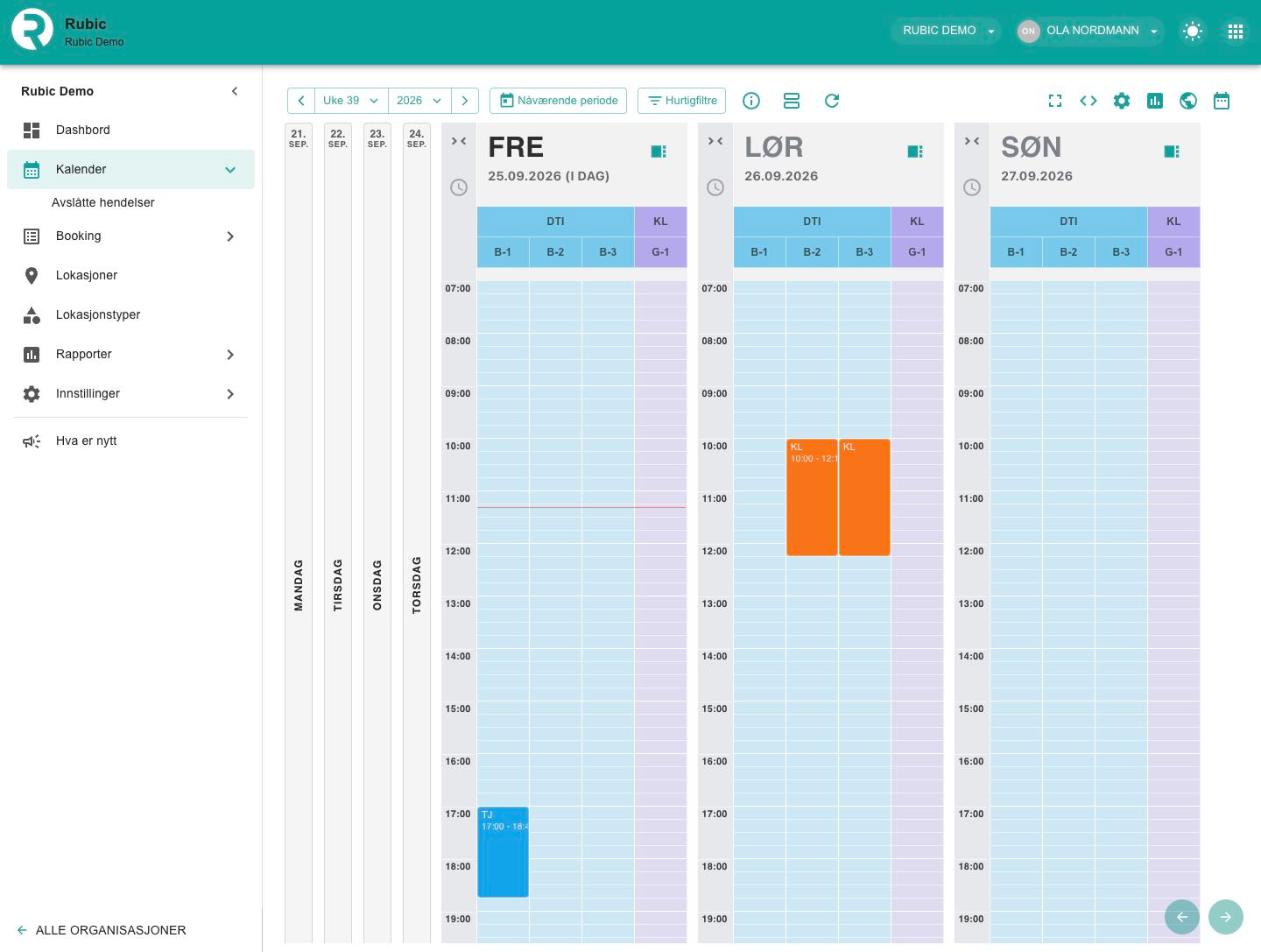Open the Dashbord page
This screenshot has width=1261, height=952.
tap(131, 130)
